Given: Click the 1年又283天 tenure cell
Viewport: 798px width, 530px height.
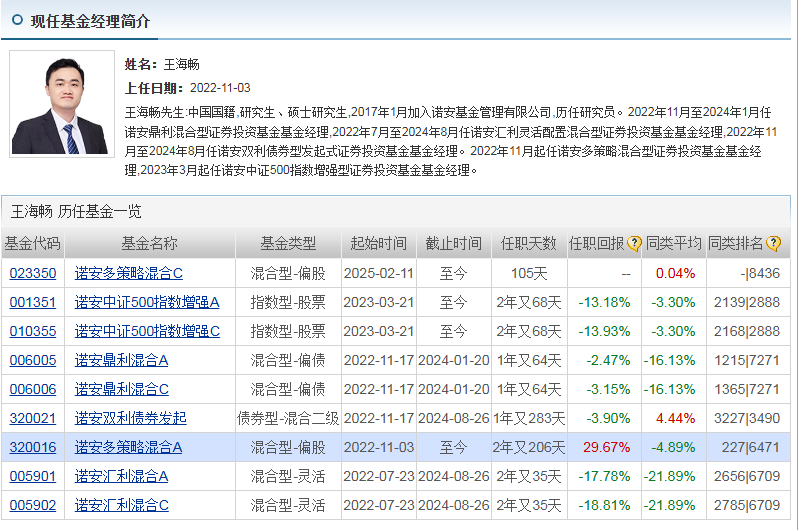Looking at the screenshot, I should 529,419.
